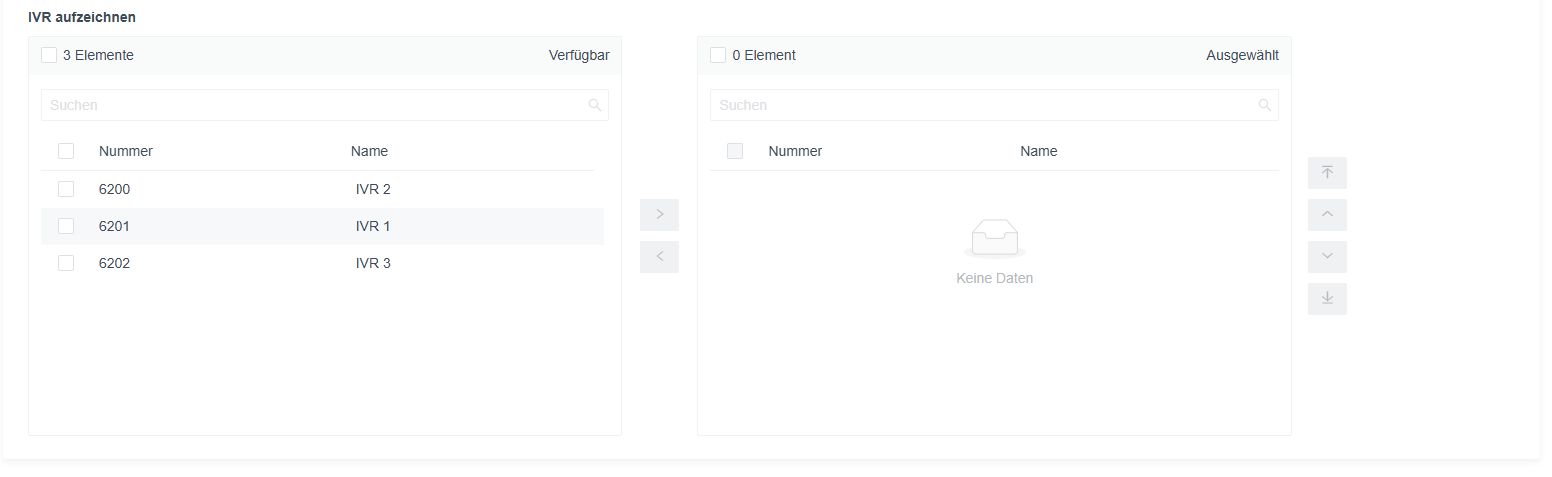
Task: Click number 6200 in the list
Action: [x=114, y=189]
